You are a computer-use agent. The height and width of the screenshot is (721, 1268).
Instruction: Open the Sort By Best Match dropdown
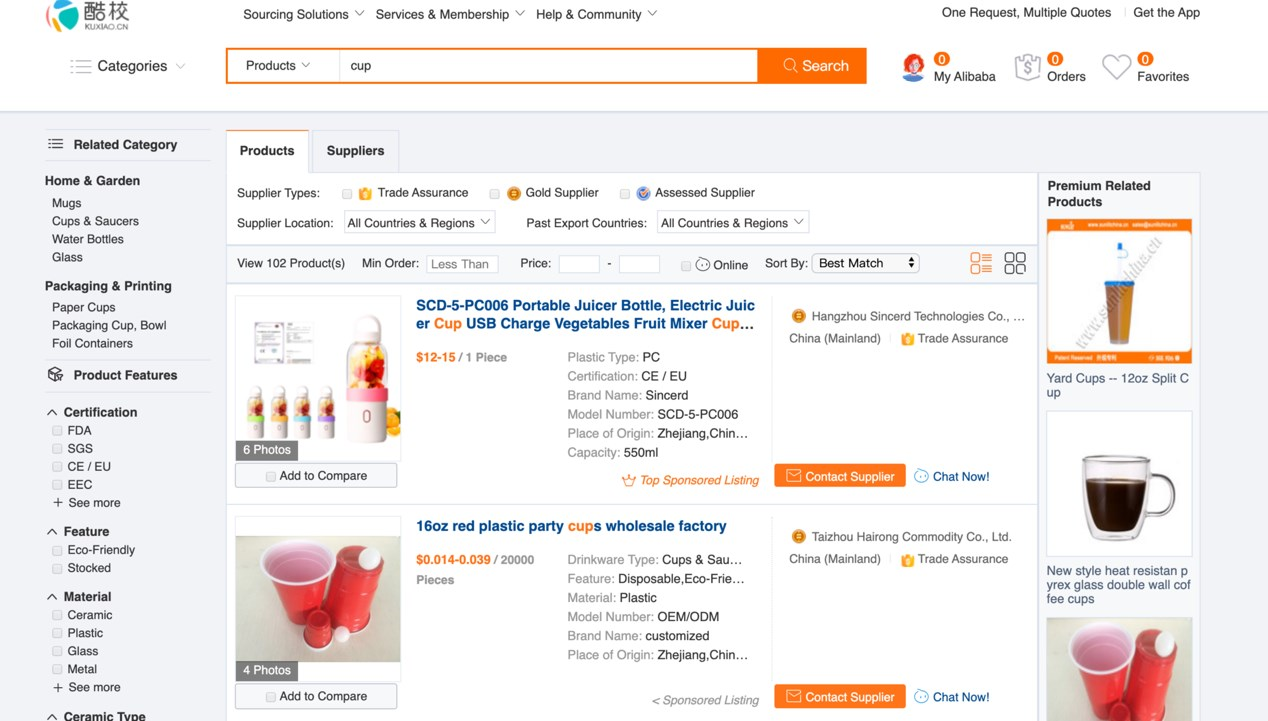865,263
